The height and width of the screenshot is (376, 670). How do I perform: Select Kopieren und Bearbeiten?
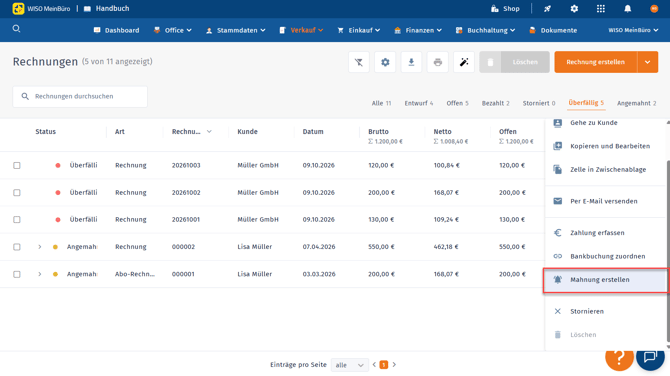pyautogui.click(x=605, y=146)
